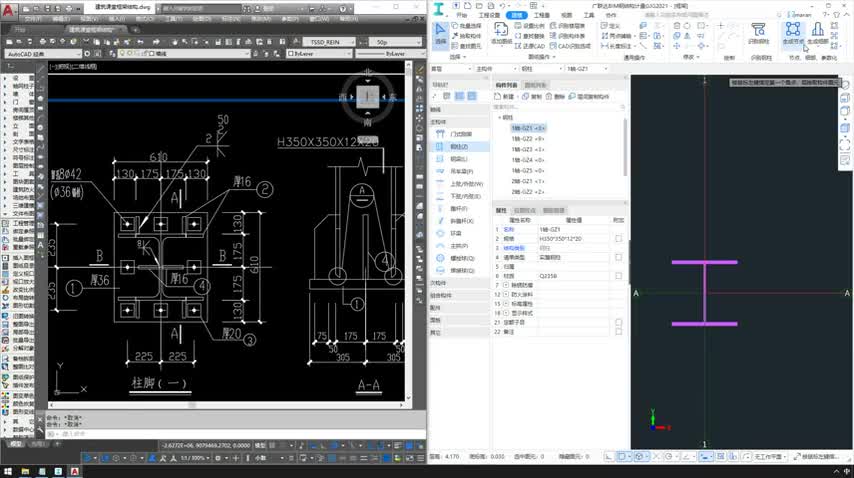Open the AutoCAD application menu logo
This screenshot has height=478, width=854.
(x=9, y=10)
